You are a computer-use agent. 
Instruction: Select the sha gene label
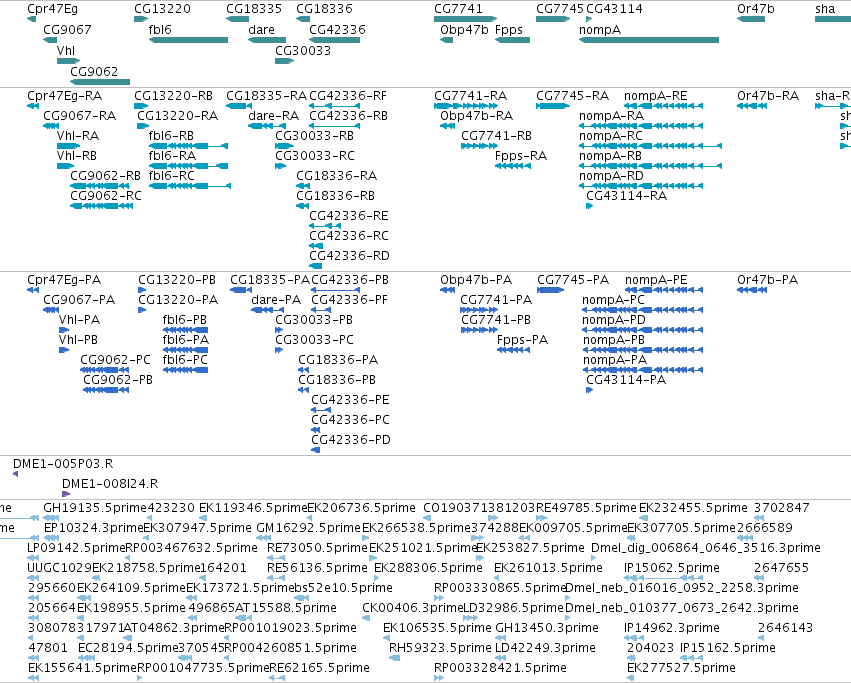click(825, 9)
